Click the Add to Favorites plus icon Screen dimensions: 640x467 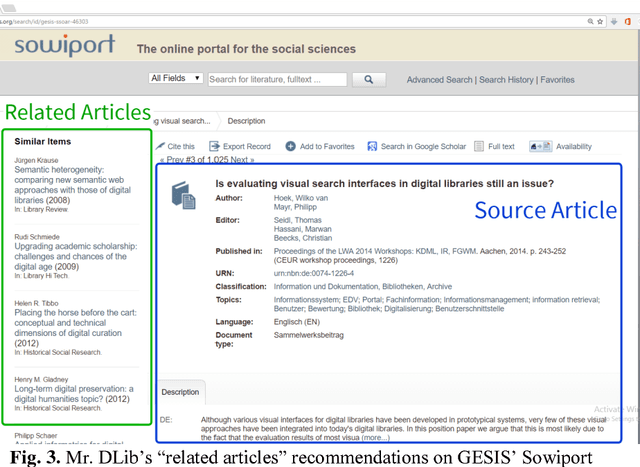coord(290,146)
